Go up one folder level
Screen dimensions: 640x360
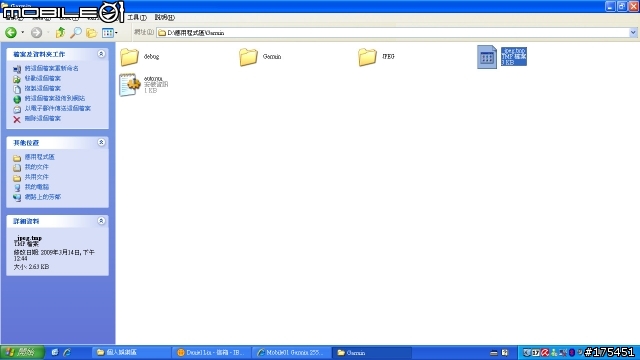pyautogui.click(x=60, y=33)
